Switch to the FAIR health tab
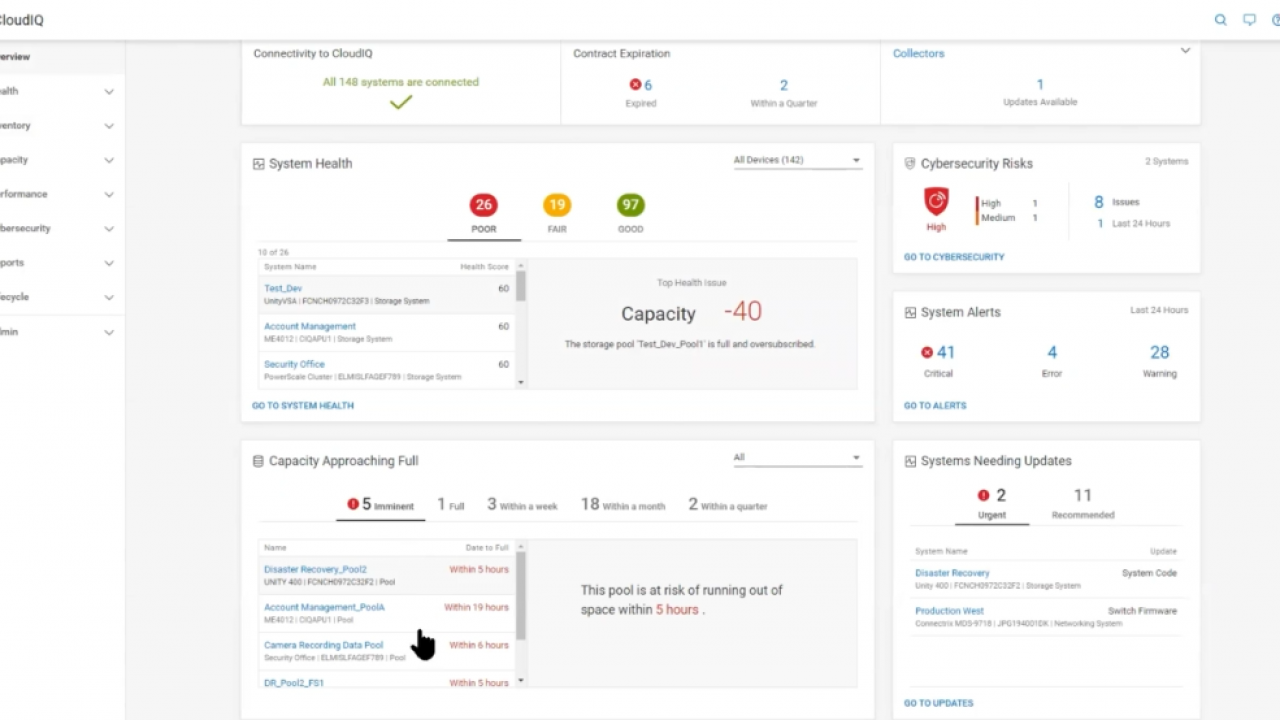This screenshot has height=720, width=1280. tap(557, 214)
